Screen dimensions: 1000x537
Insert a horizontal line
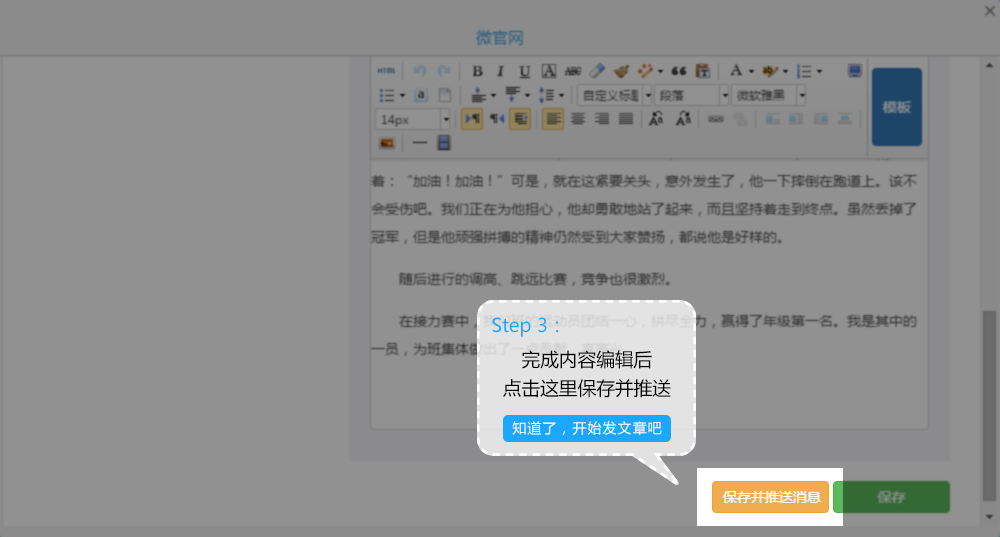tap(420, 143)
